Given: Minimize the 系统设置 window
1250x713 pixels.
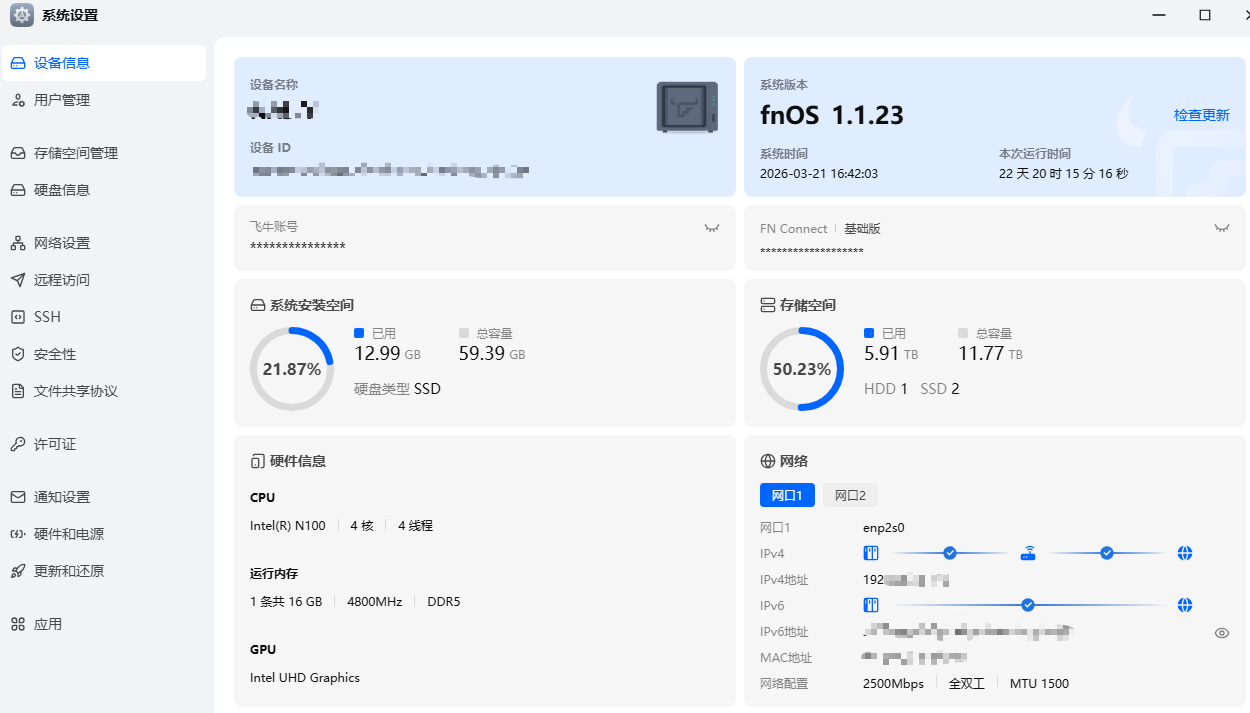Looking at the screenshot, I should (1159, 15).
